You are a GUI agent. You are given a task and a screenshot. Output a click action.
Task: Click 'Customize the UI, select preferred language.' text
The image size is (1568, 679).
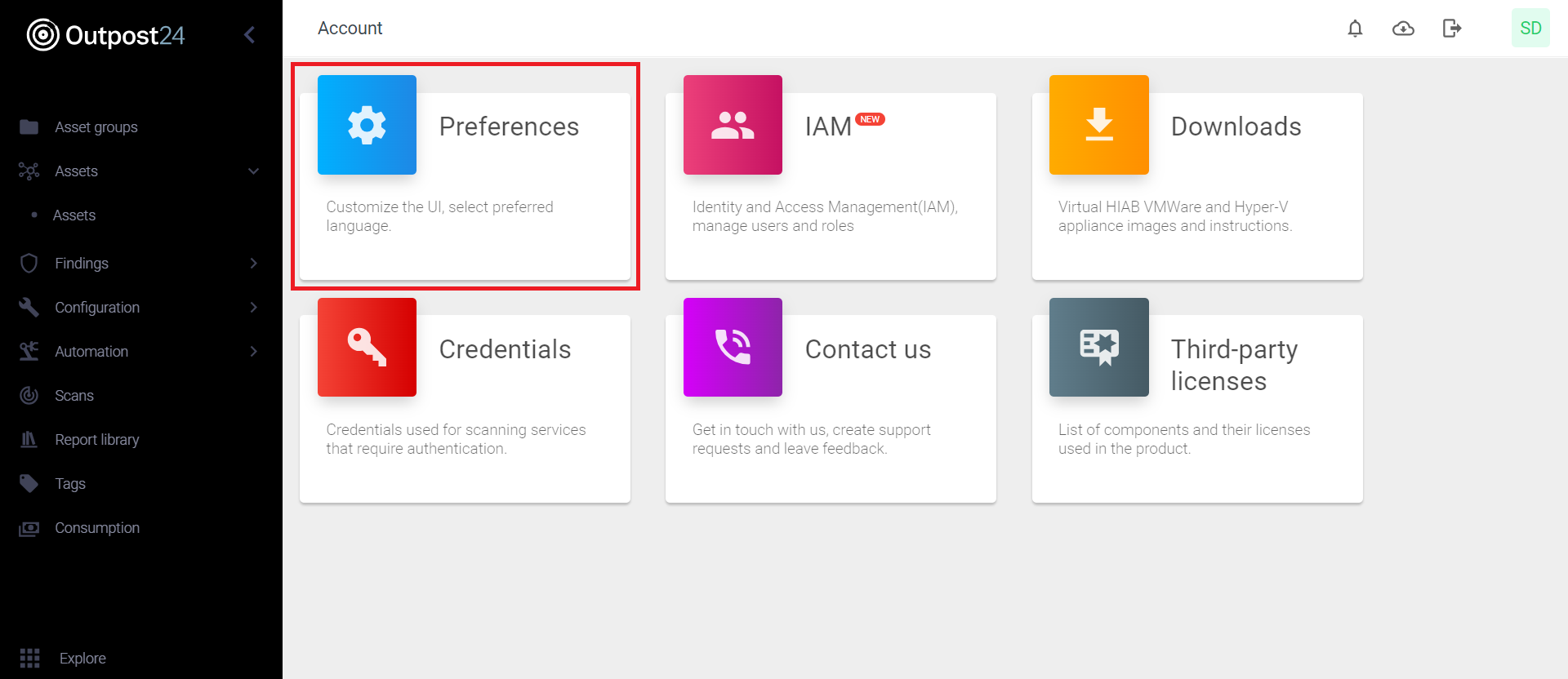[439, 216]
